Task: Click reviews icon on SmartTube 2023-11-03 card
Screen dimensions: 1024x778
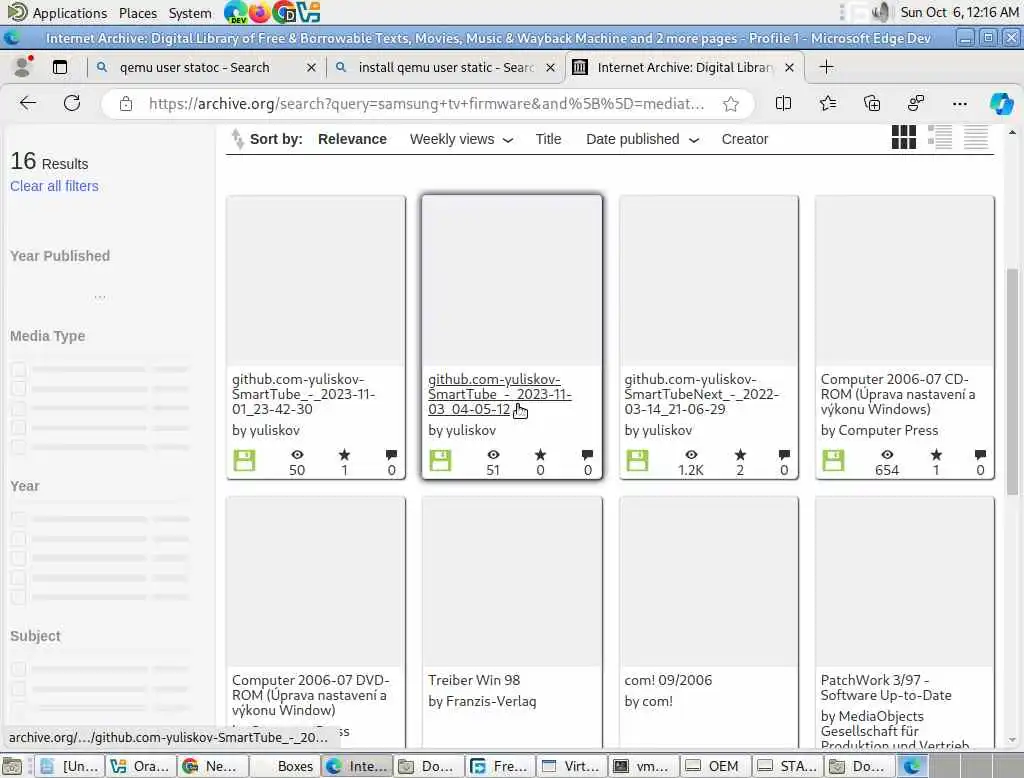Action: [587, 455]
